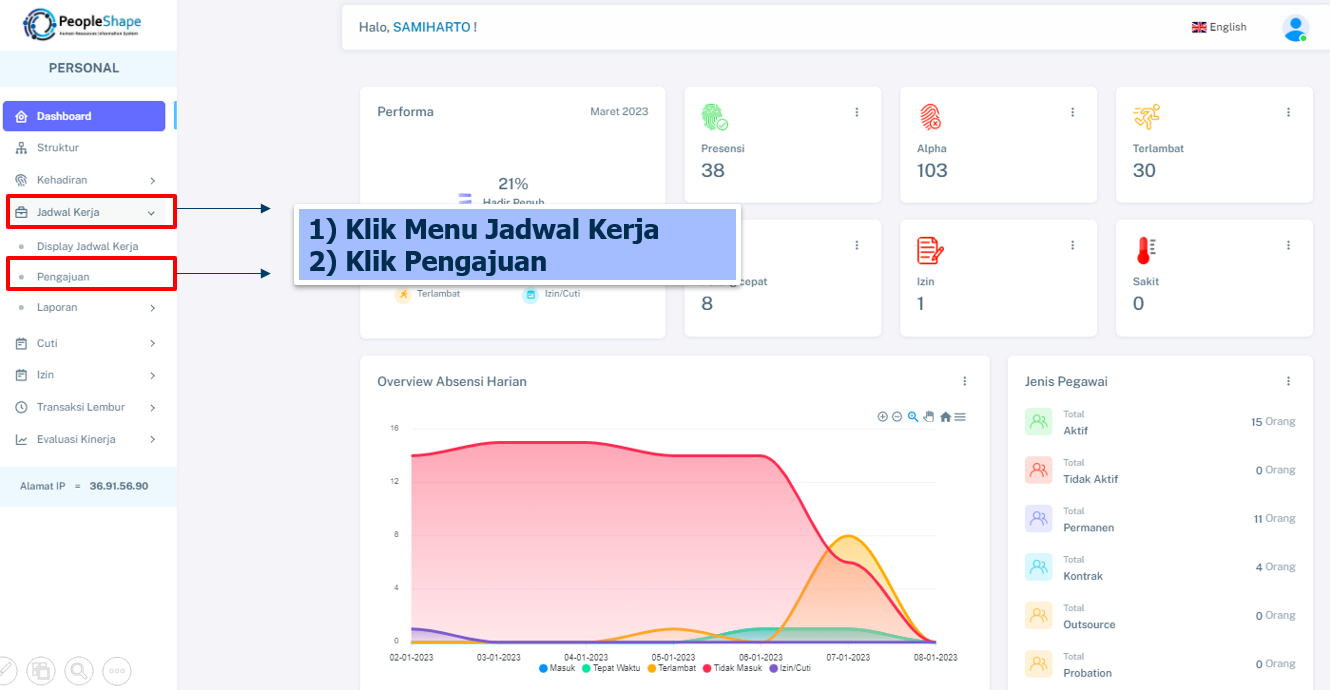The width and height of the screenshot is (1330, 690).
Task: Click chart zoom out minus icon
Action: (x=897, y=417)
